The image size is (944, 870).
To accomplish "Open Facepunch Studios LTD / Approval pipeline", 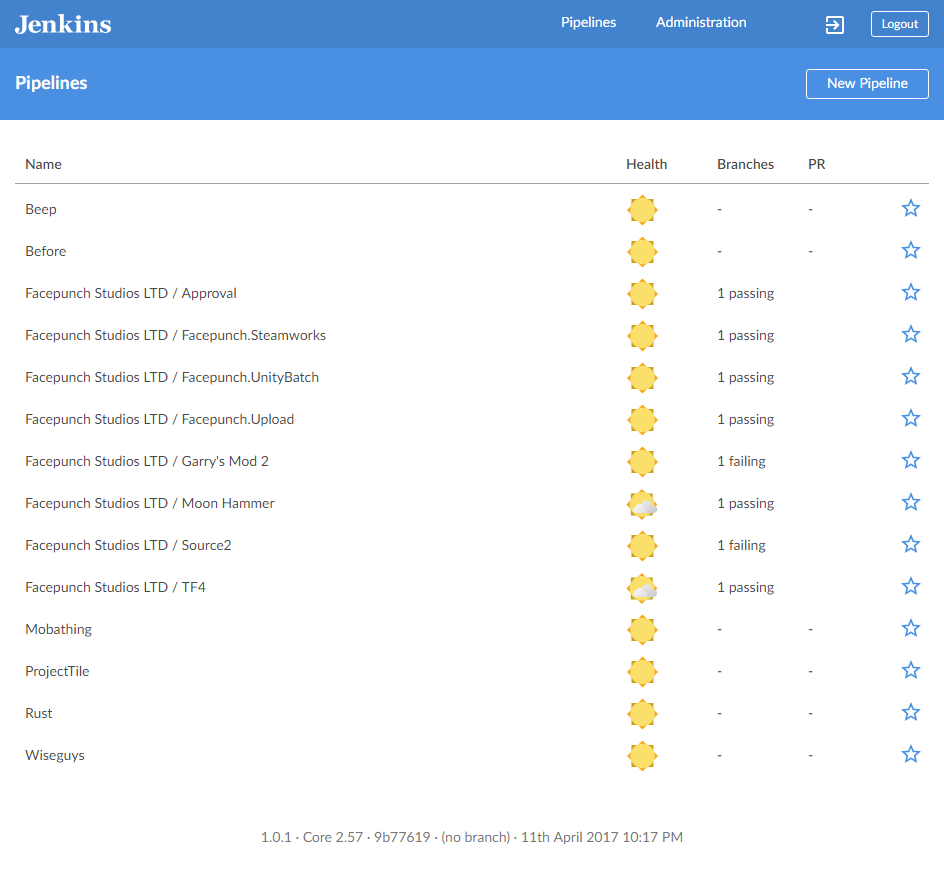I will (131, 293).
